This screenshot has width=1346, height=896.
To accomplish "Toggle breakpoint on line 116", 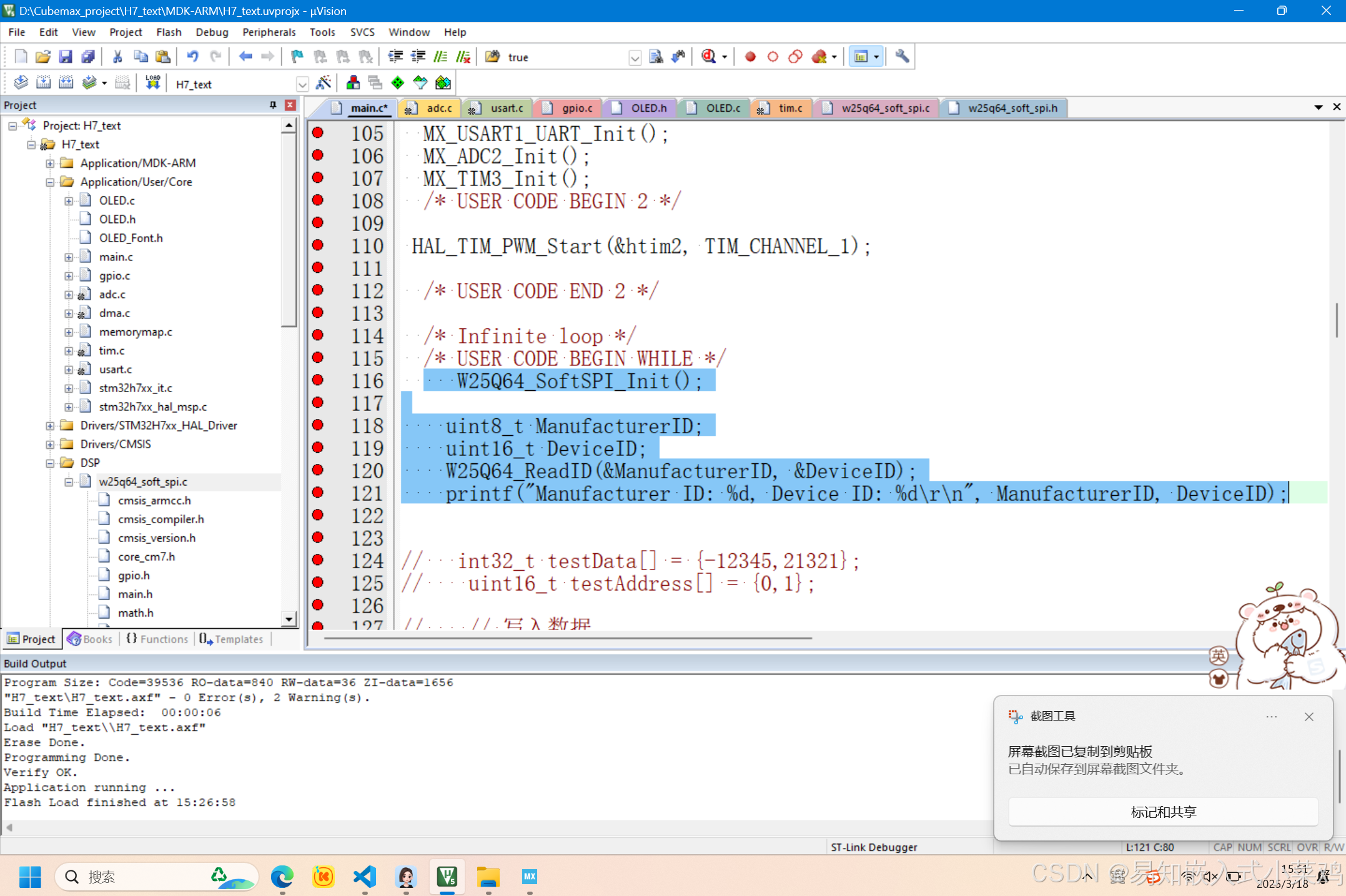I will coord(317,380).
